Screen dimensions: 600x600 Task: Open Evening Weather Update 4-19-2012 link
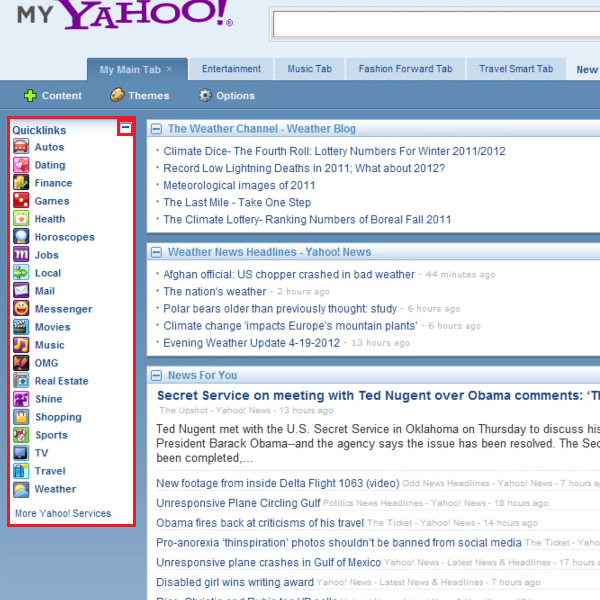point(251,343)
